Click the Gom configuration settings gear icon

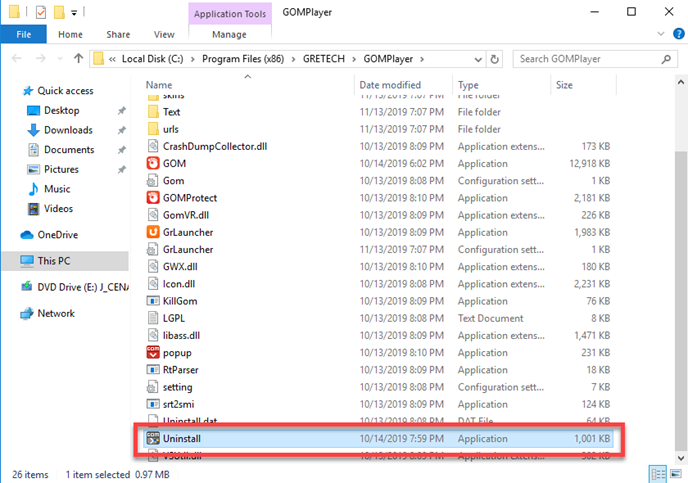(152, 181)
